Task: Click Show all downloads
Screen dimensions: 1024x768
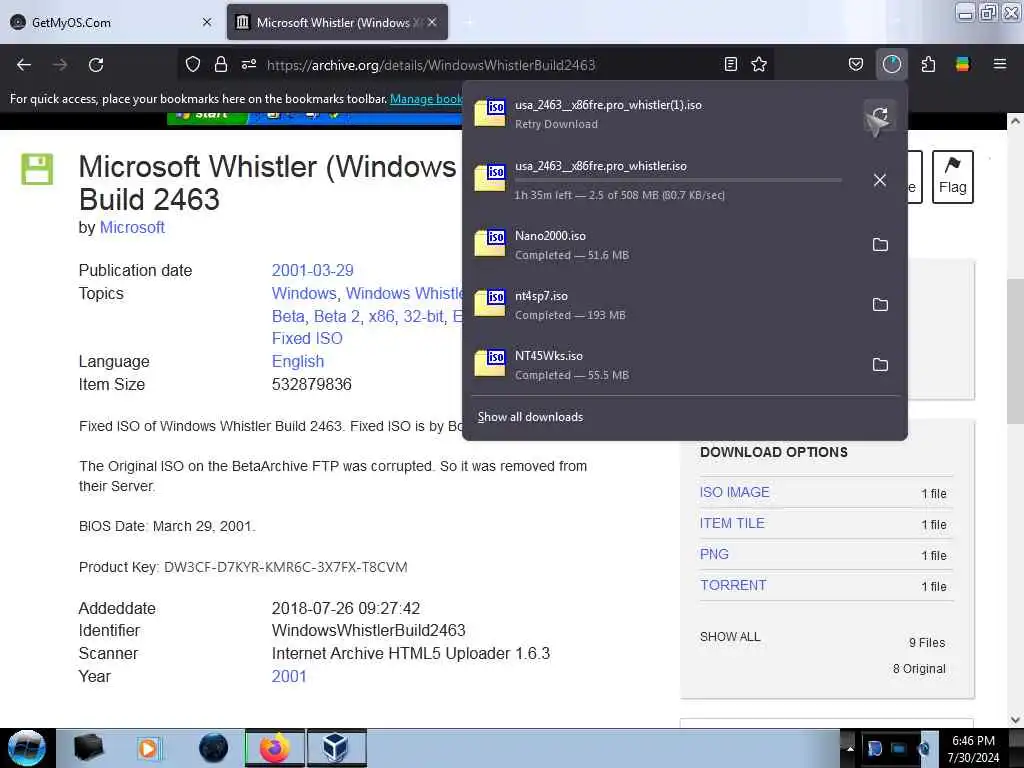Action: tap(530, 417)
